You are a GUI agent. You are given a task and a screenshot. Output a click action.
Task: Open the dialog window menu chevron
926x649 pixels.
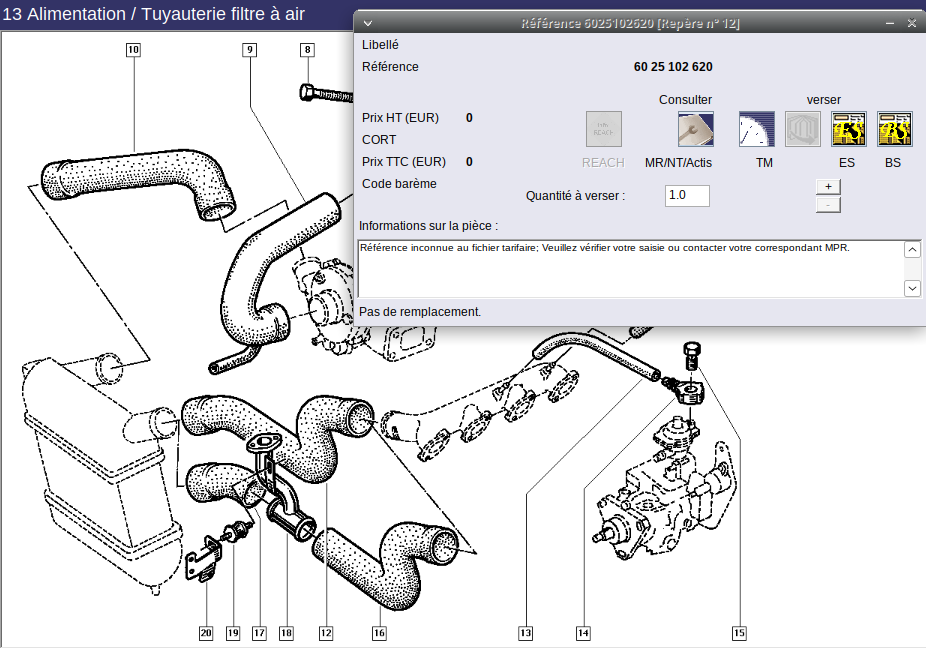(368, 23)
